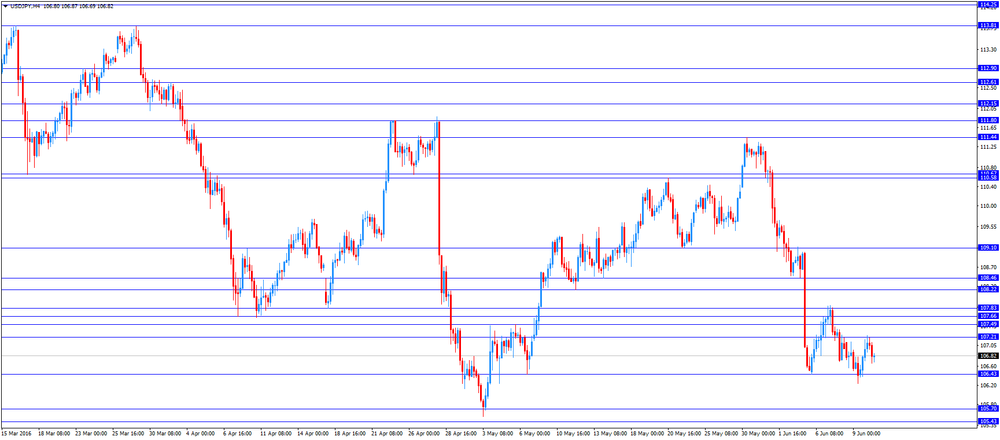The image size is (1000, 440).
Task: Click the USDJPY,H4 chart title text
Action: coord(26,6)
